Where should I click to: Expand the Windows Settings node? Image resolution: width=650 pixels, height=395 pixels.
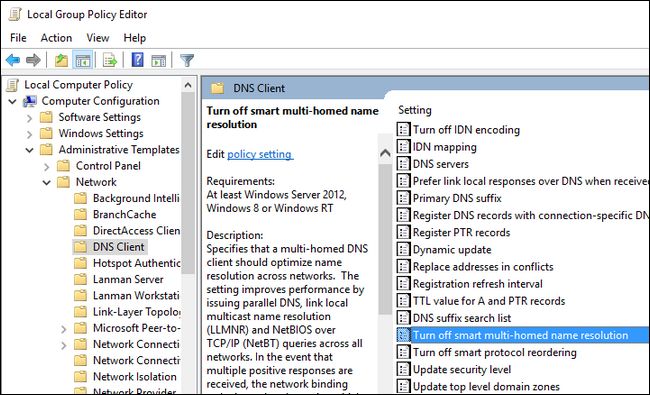29,134
